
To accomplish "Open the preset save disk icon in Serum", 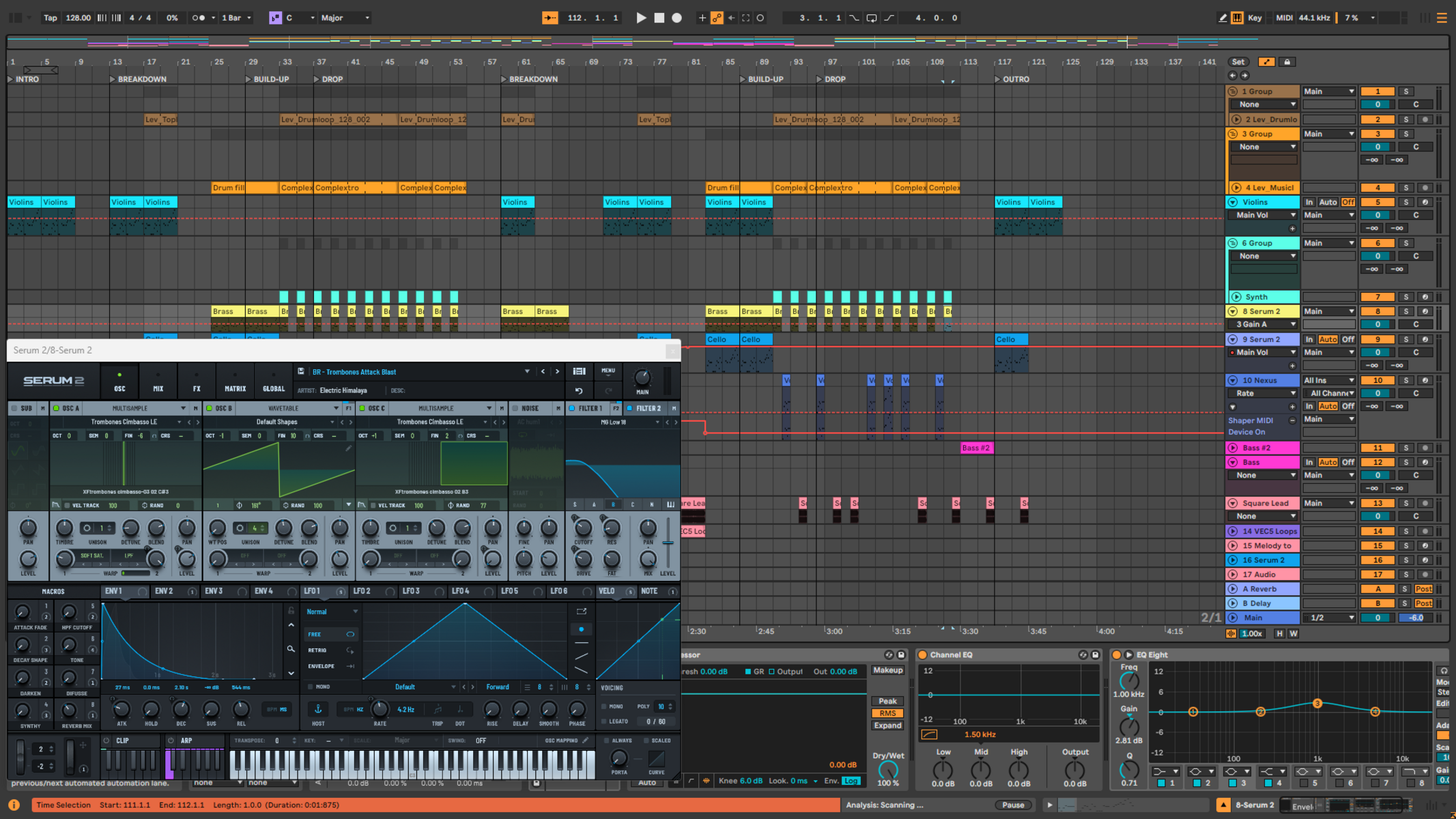I will point(301,371).
